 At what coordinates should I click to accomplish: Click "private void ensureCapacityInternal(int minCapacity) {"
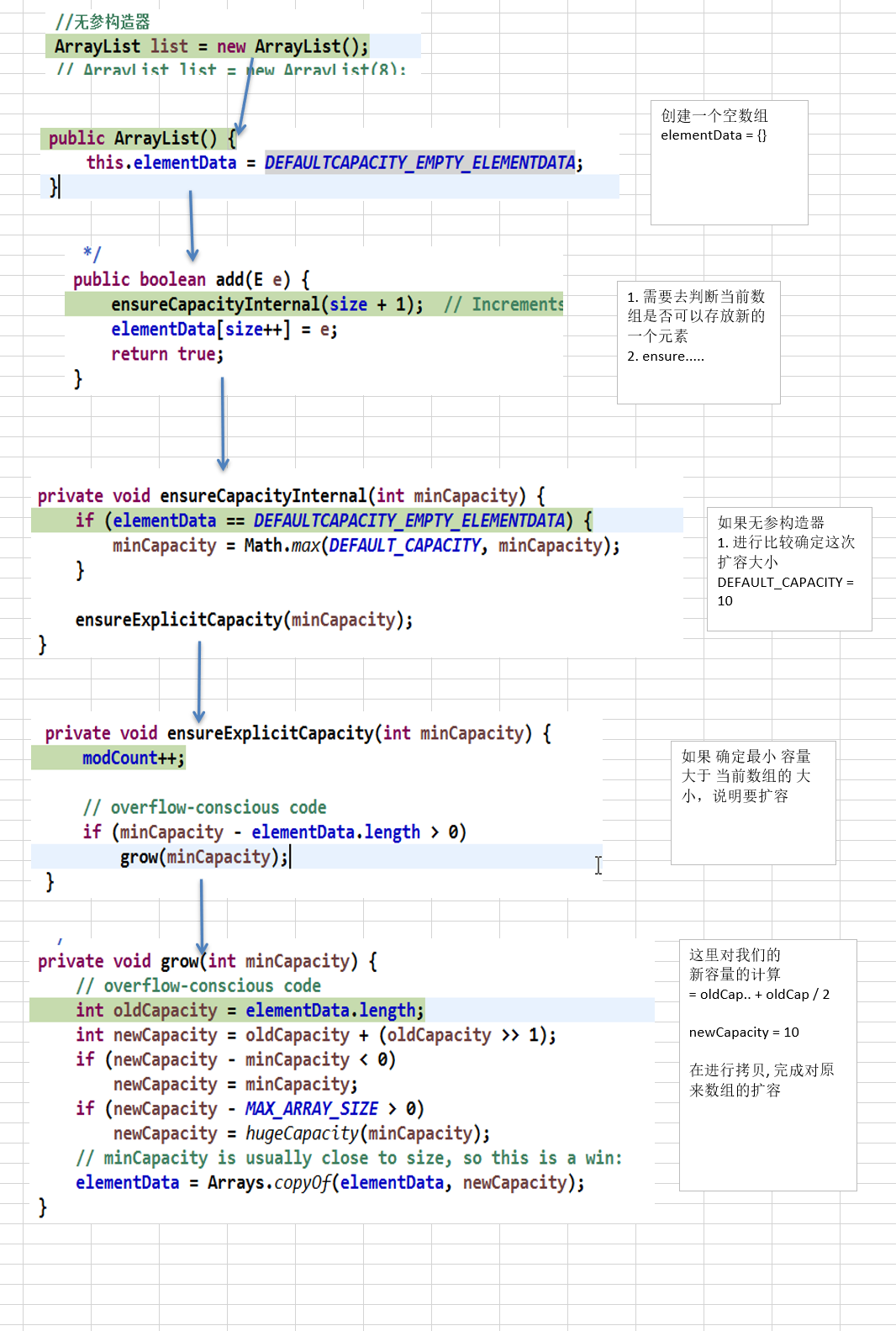tap(292, 496)
